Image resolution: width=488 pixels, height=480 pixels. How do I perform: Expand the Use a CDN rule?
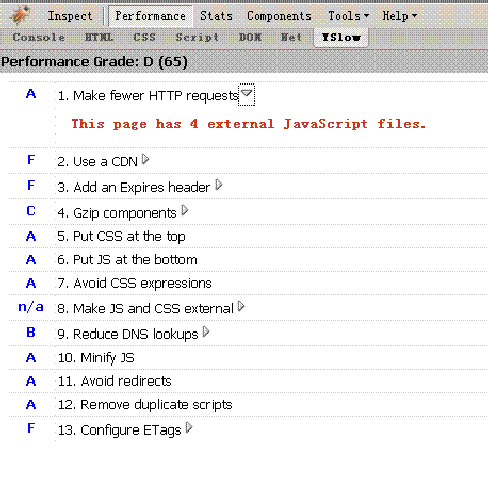(145, 159)
